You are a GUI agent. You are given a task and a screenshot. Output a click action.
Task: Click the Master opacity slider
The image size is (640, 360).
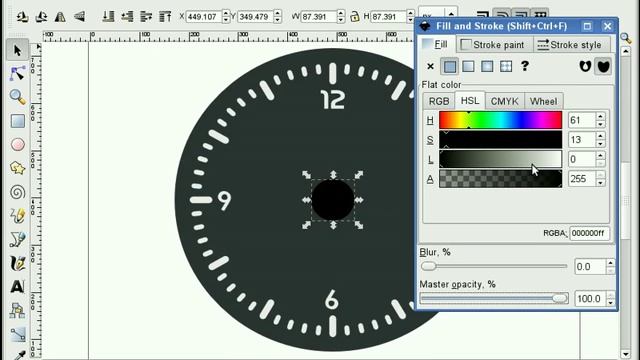click(x=494, y=298)
